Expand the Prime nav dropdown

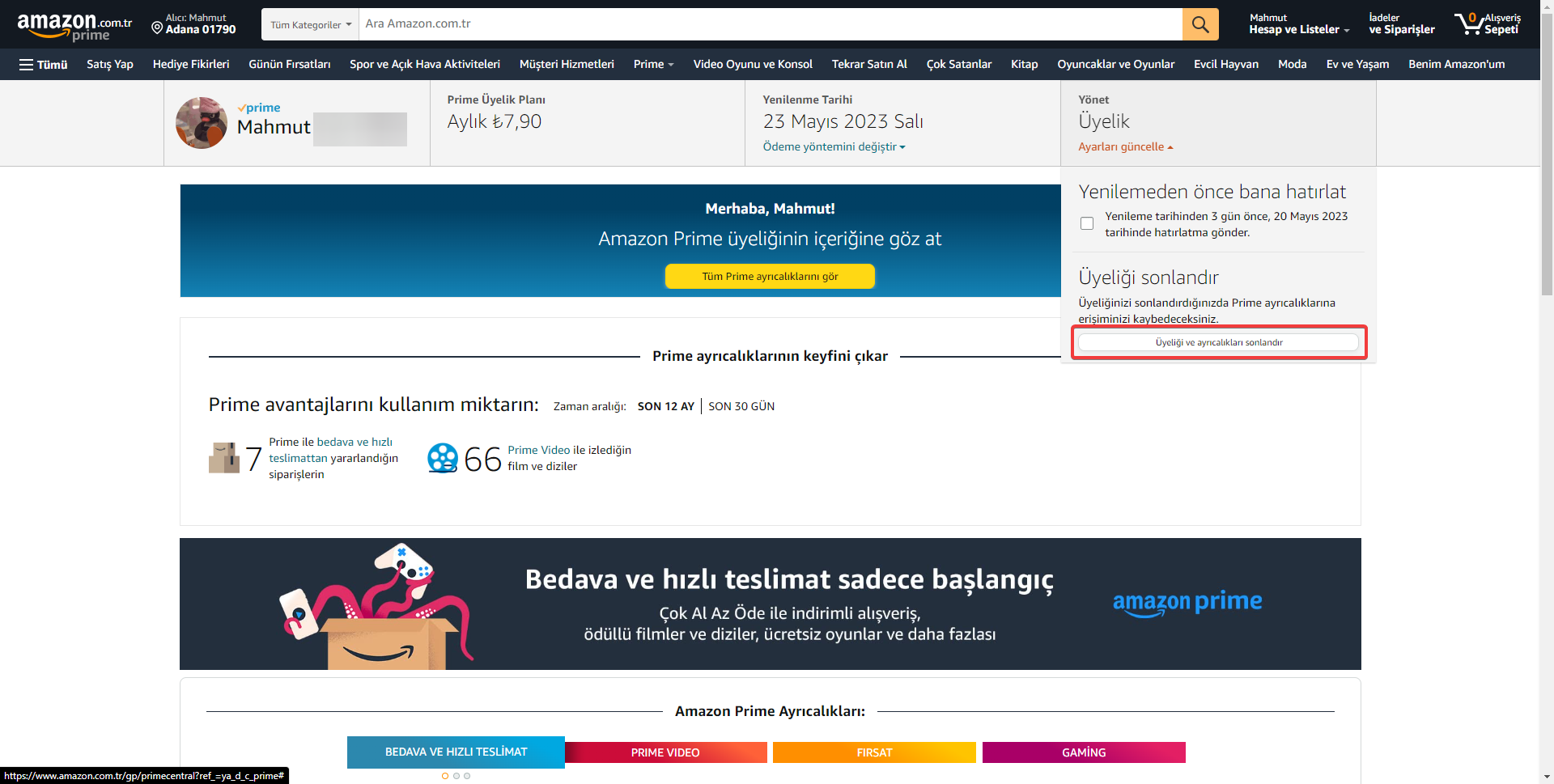tap(653, 65)
